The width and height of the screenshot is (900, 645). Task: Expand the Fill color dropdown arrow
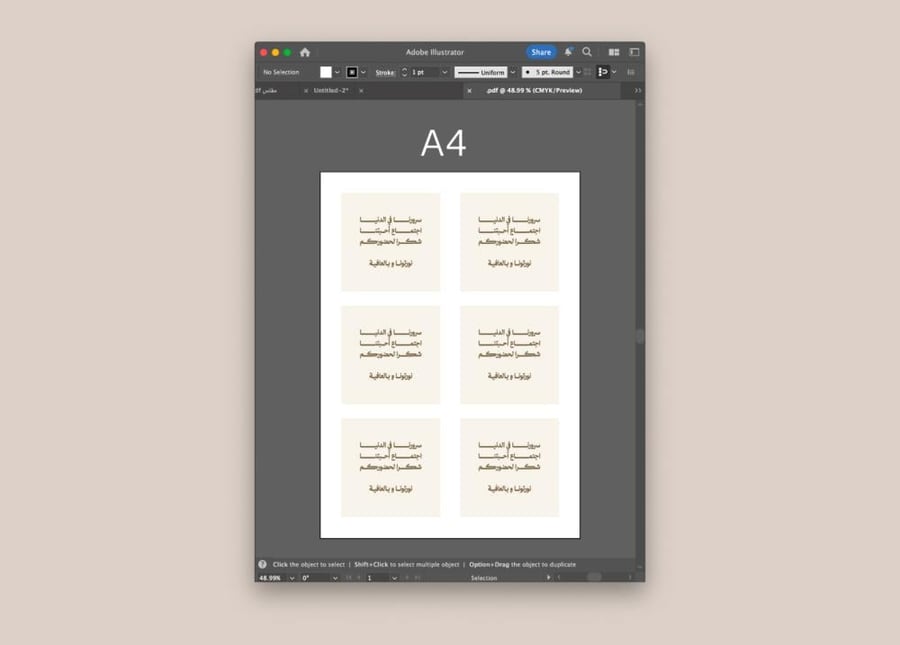coord(338,72)
